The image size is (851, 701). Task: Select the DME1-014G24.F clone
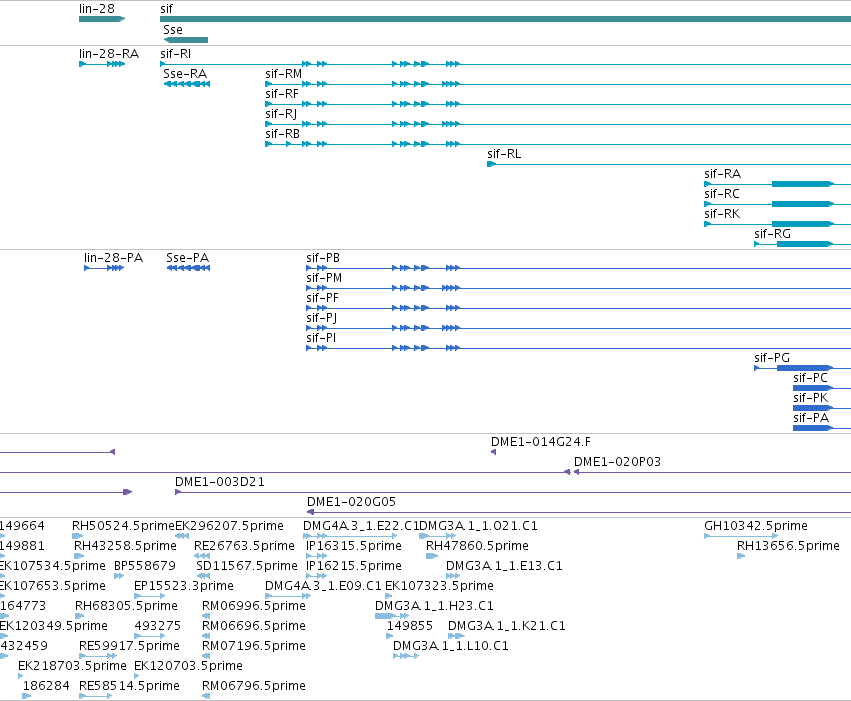(x=493, y=452)
